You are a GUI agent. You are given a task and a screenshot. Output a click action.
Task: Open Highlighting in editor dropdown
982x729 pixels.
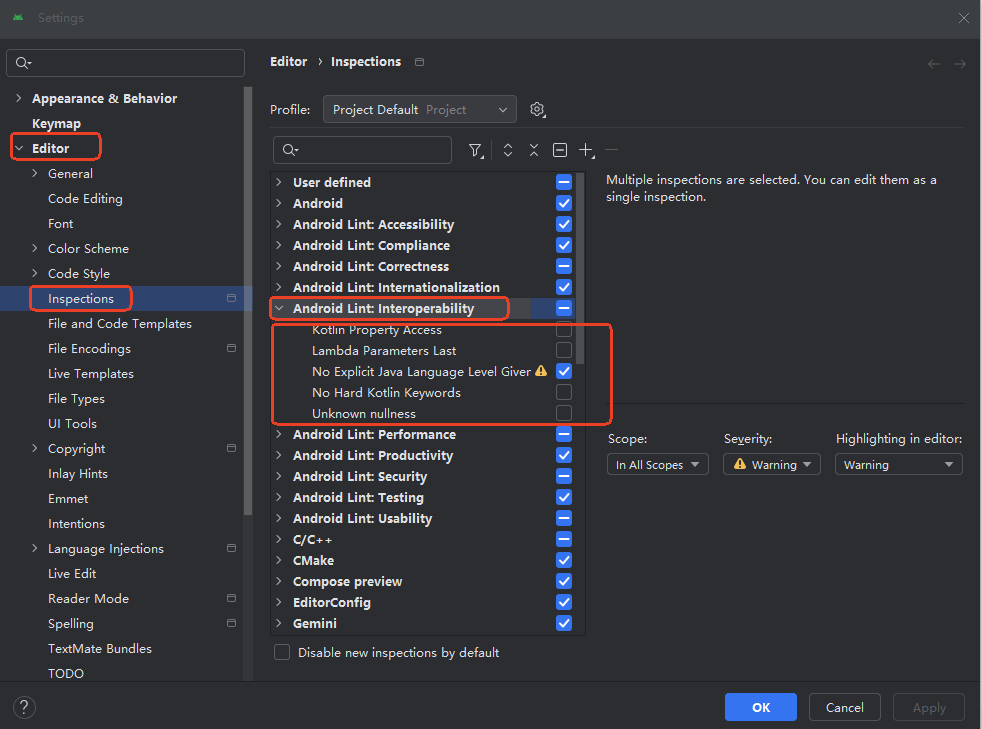point(899,465)
